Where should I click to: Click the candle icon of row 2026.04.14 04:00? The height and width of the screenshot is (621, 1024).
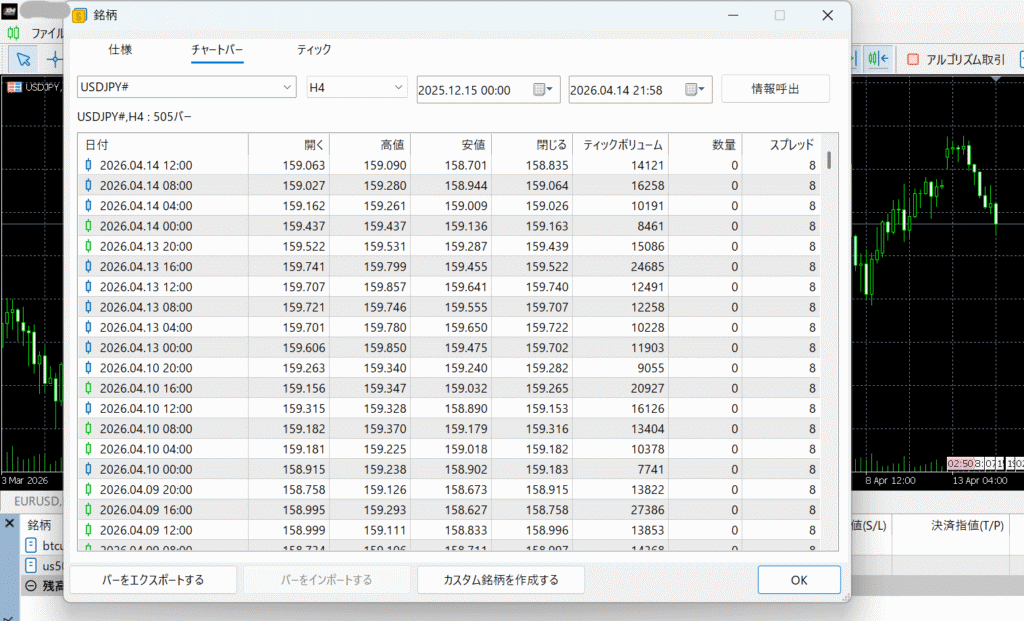click(88, 206)
